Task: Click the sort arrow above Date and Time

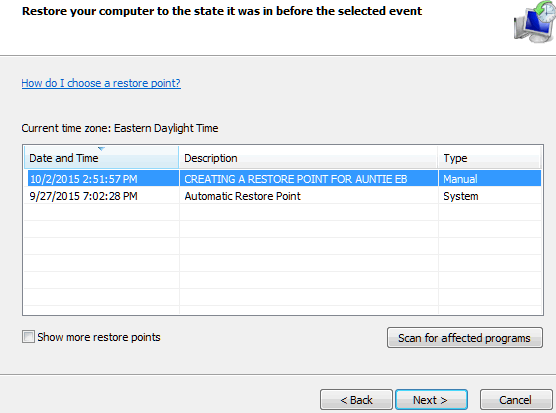Action: coord(101,149)
